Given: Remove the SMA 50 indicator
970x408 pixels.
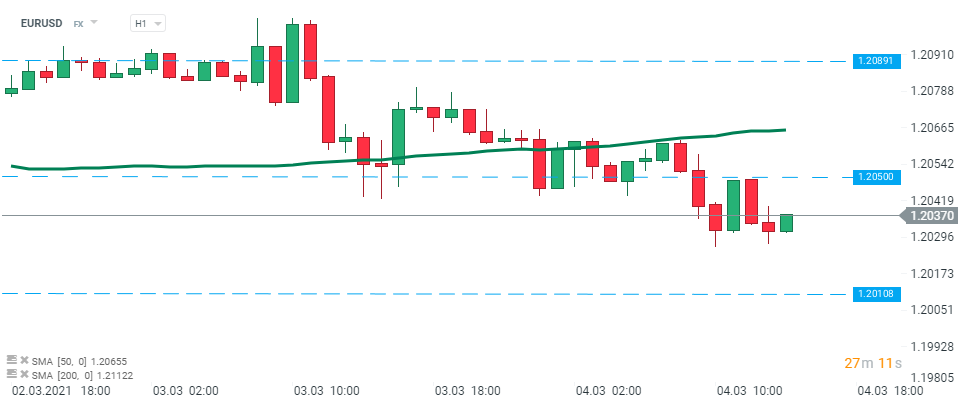Looking at the screenshot, I should coord(23,360).
